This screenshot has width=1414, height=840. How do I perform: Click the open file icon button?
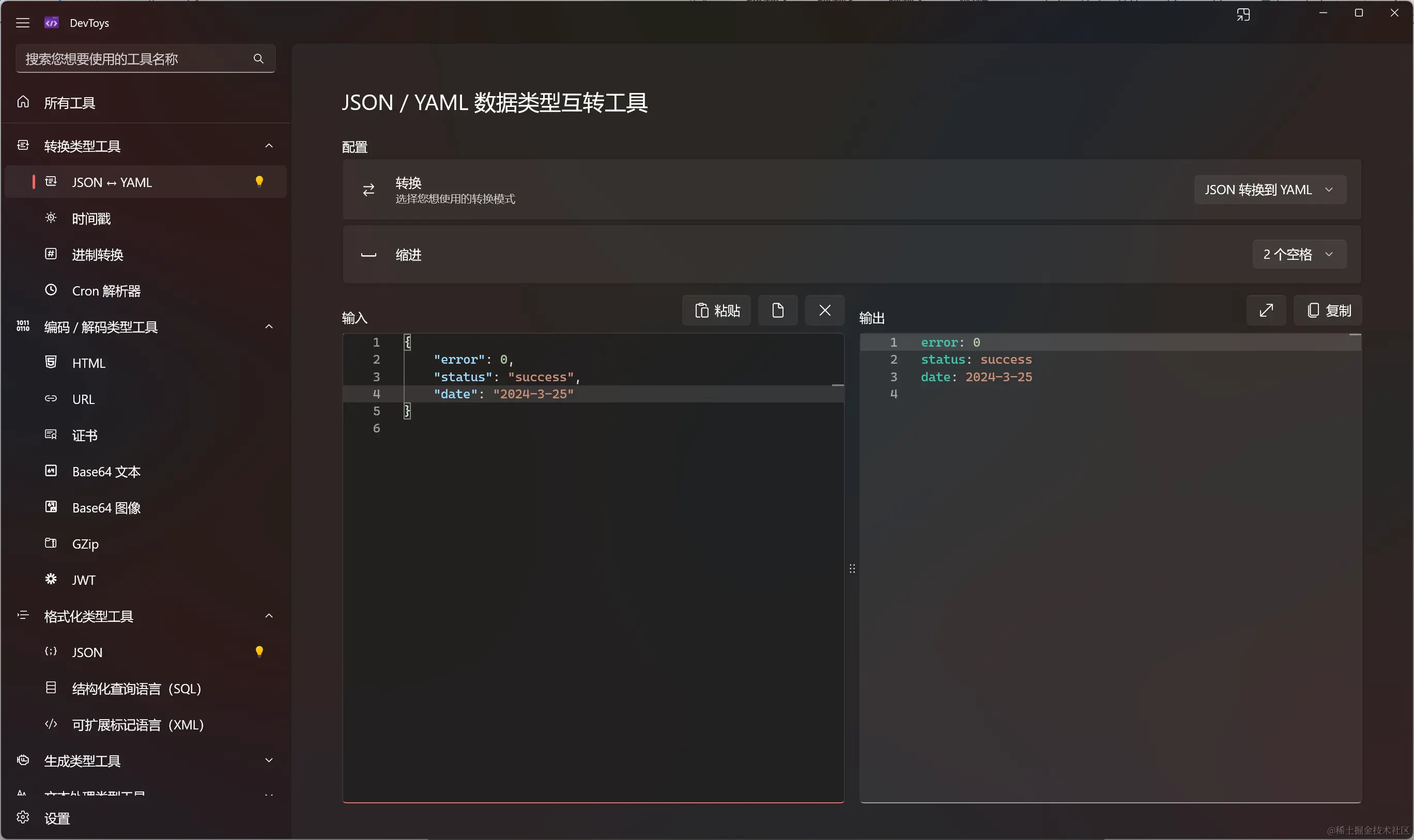tap(777, 310)
